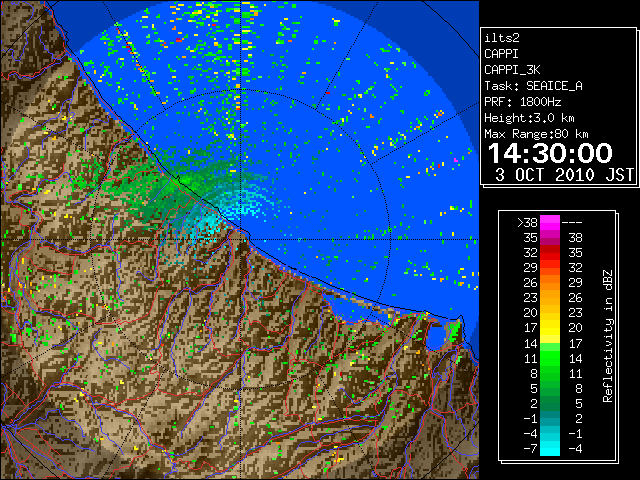Pick the bright green 11–14 dBZ legend swatch

coord(550,358)
